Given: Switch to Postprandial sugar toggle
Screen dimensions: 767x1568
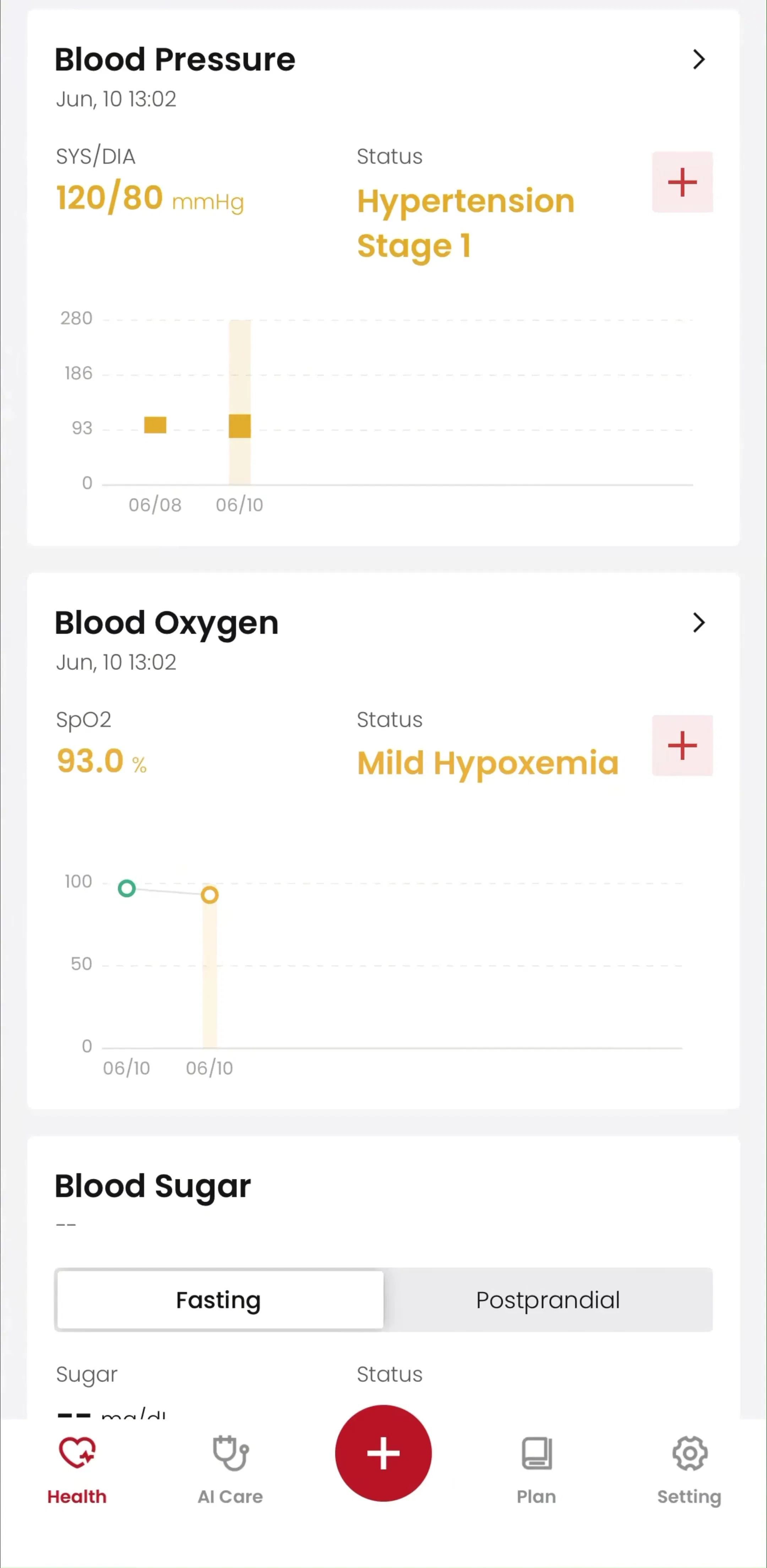Looking at the screenshot, I should point(548,1300).
